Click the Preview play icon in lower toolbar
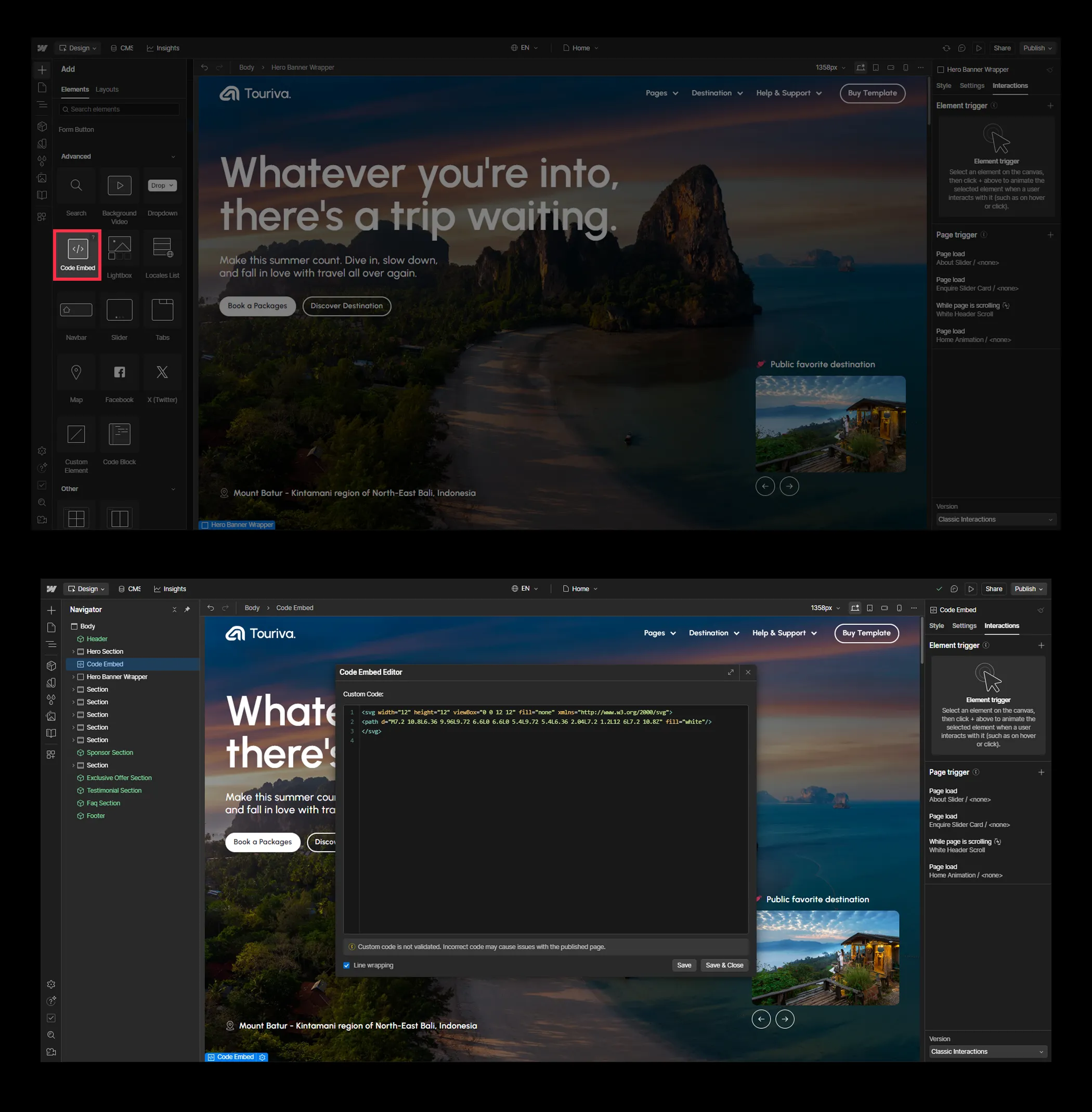 point(970,589)
